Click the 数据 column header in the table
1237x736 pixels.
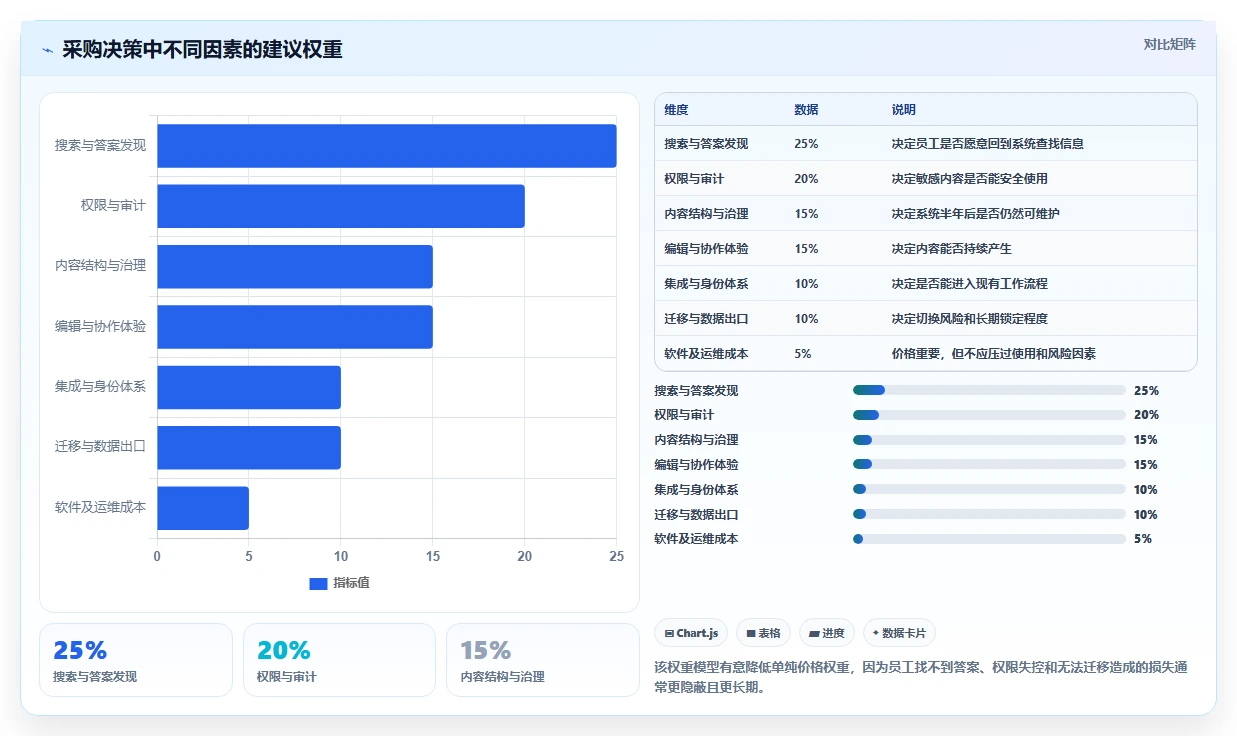pyautogui.click(x=806, y=110)
